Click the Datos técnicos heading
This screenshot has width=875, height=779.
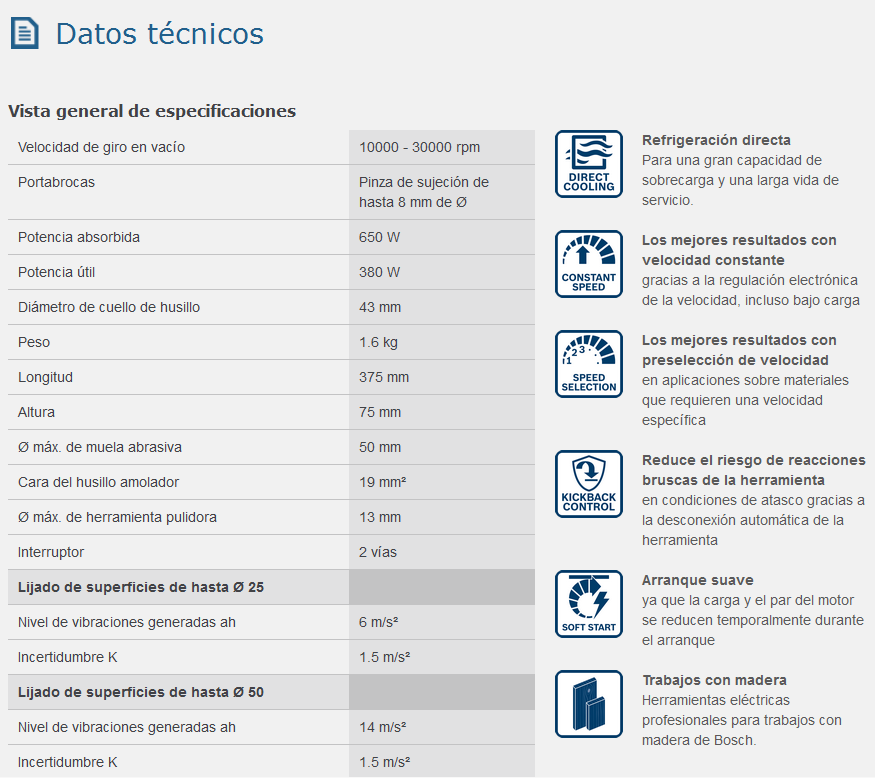click(x=159, y=34)
